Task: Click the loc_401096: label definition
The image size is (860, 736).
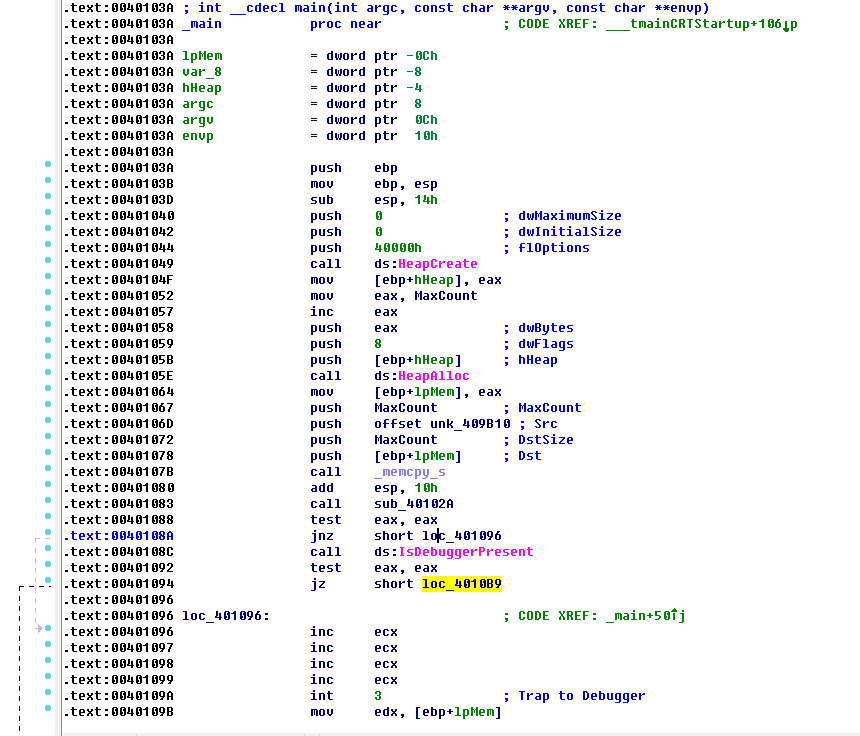Action: (226, 616)
